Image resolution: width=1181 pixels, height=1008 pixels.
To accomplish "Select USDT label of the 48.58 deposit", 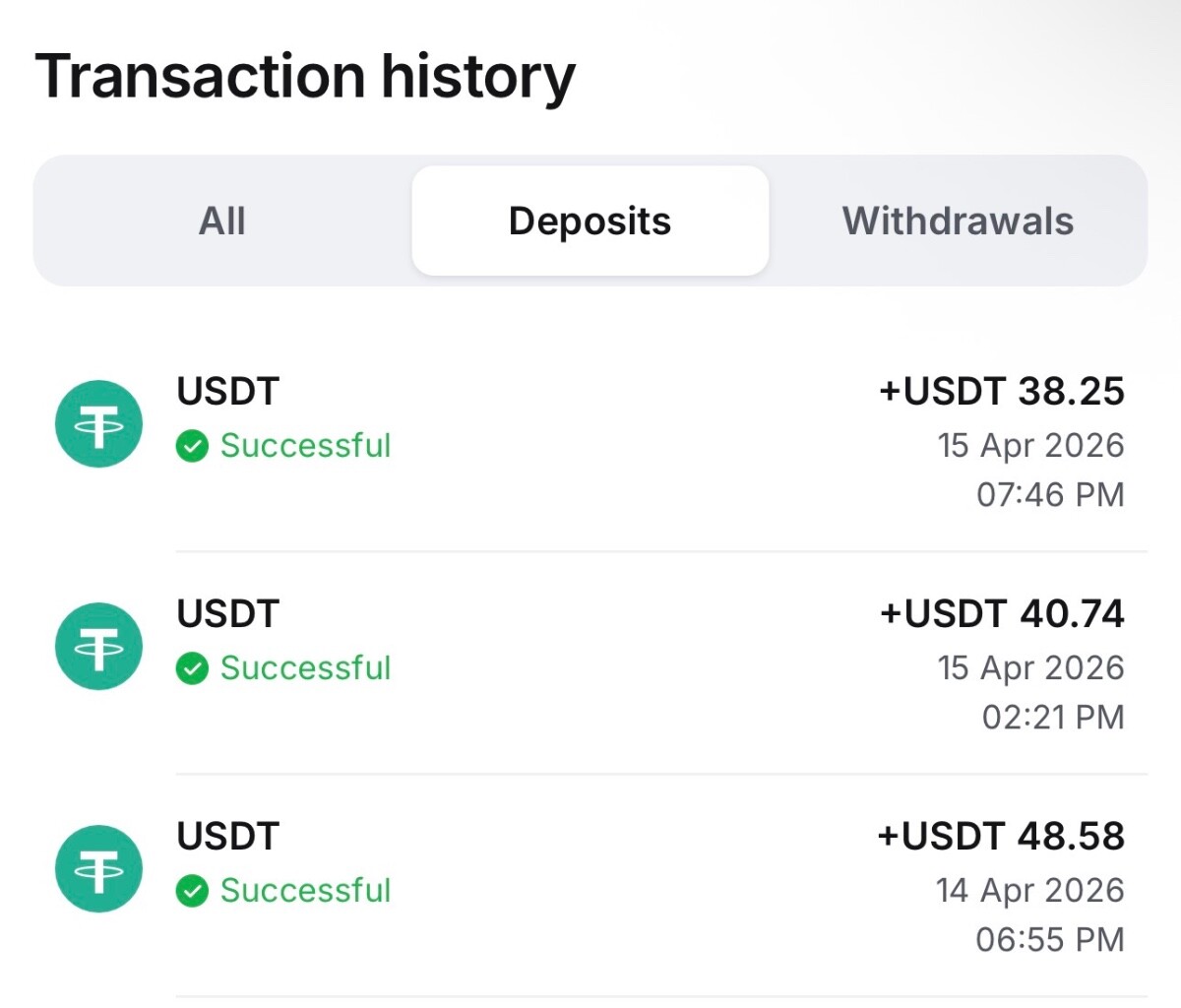I will pyautogui.click(x=228, y=837).
